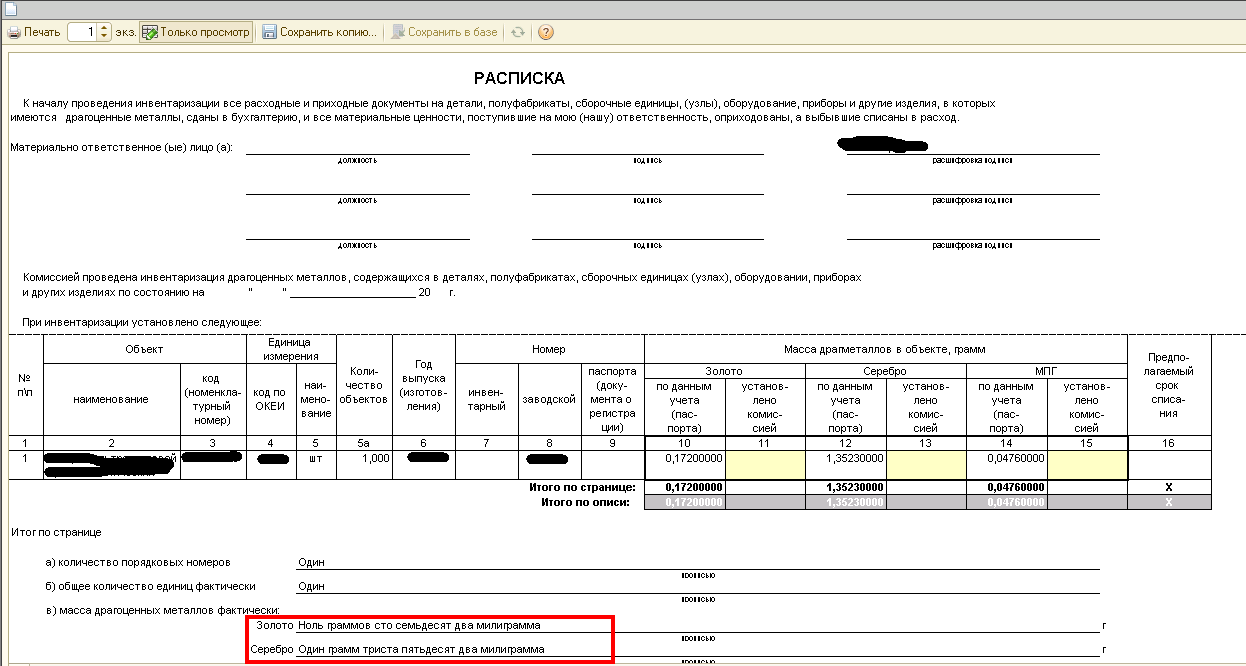Click Сохранить в базе button
The height and width of the screenshot is (666, 1246).
[x=444, y=32]
